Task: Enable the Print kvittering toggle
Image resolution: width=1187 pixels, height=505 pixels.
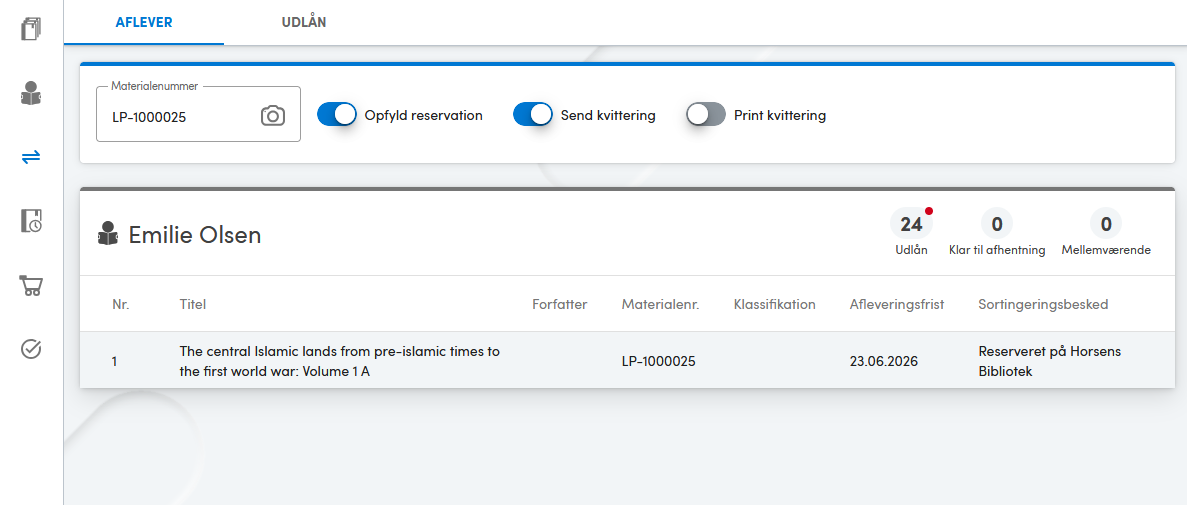Action: tap(706, 115)
